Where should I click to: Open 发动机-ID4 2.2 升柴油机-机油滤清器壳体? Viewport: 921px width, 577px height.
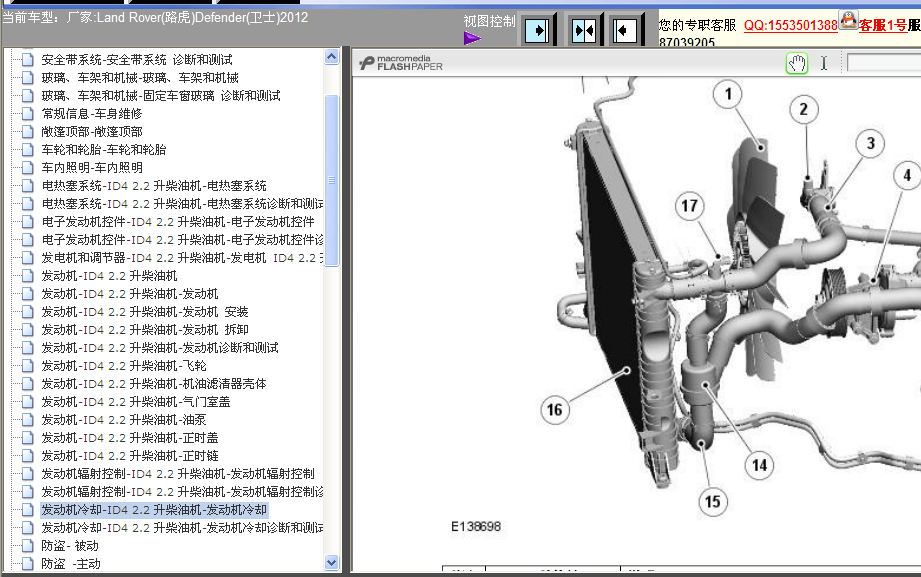(154, 384)
